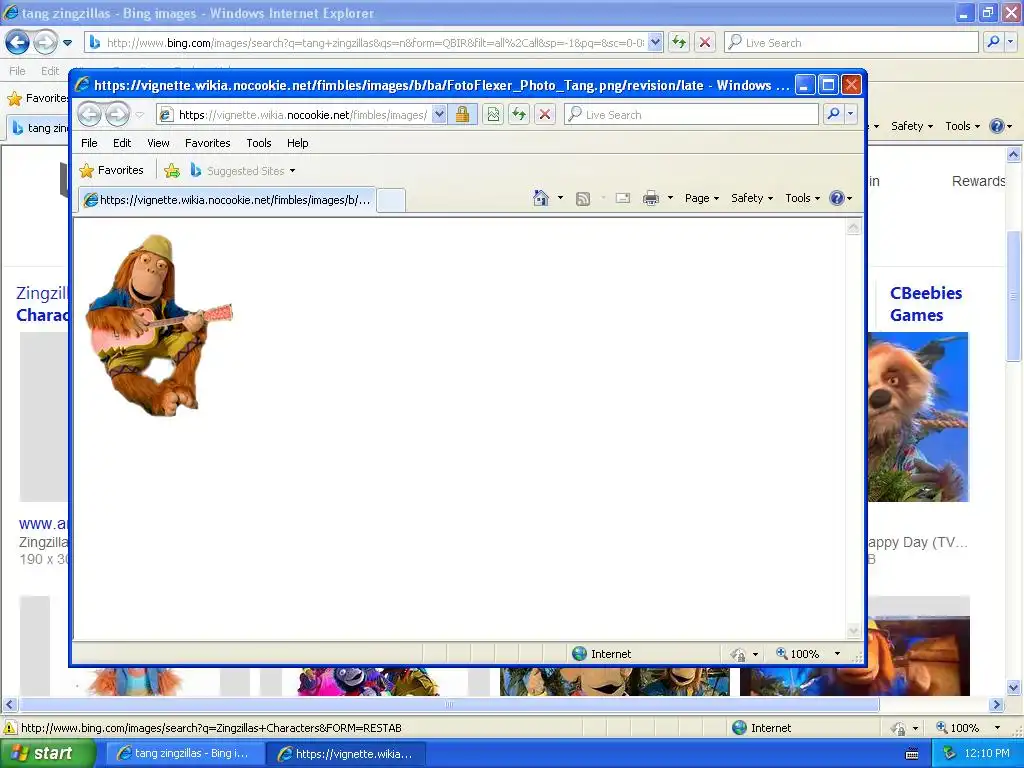The height and width of the screenshot is (768, 1024).
Task: Click the Read Mail icon in the command bar
Action: pyautogui.click(x=623, y=198)
